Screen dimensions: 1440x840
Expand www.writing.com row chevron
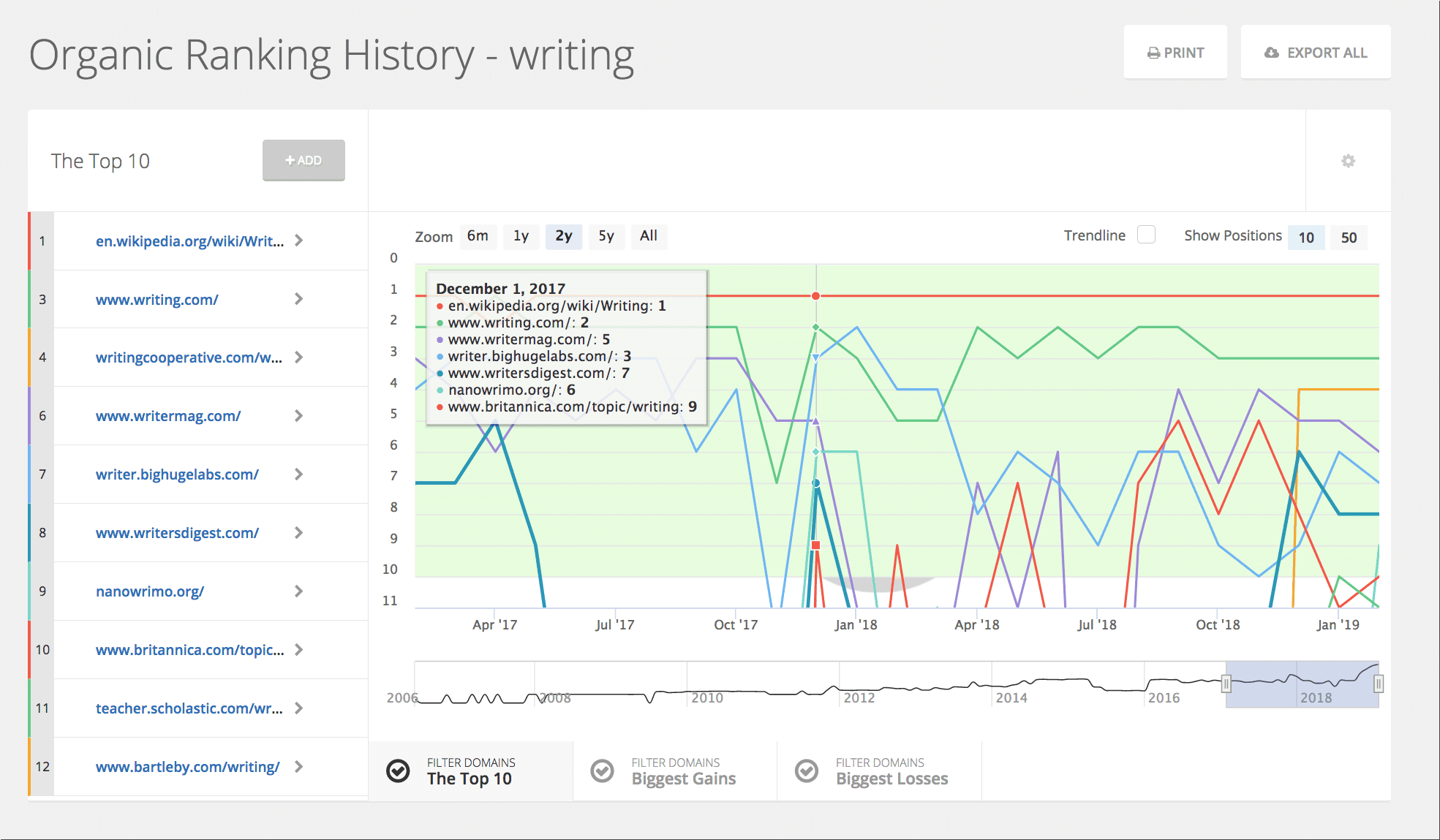coord(298,299)
